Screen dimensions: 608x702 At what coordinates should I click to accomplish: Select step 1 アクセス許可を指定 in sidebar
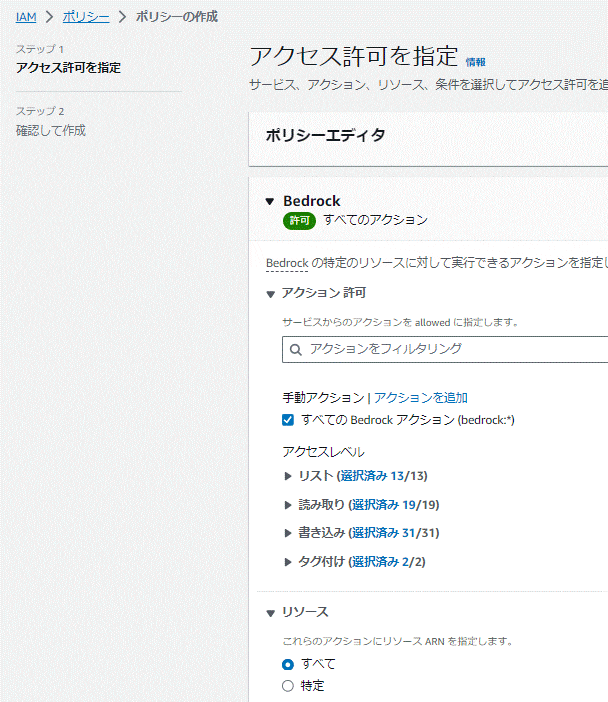pos(69,68)
